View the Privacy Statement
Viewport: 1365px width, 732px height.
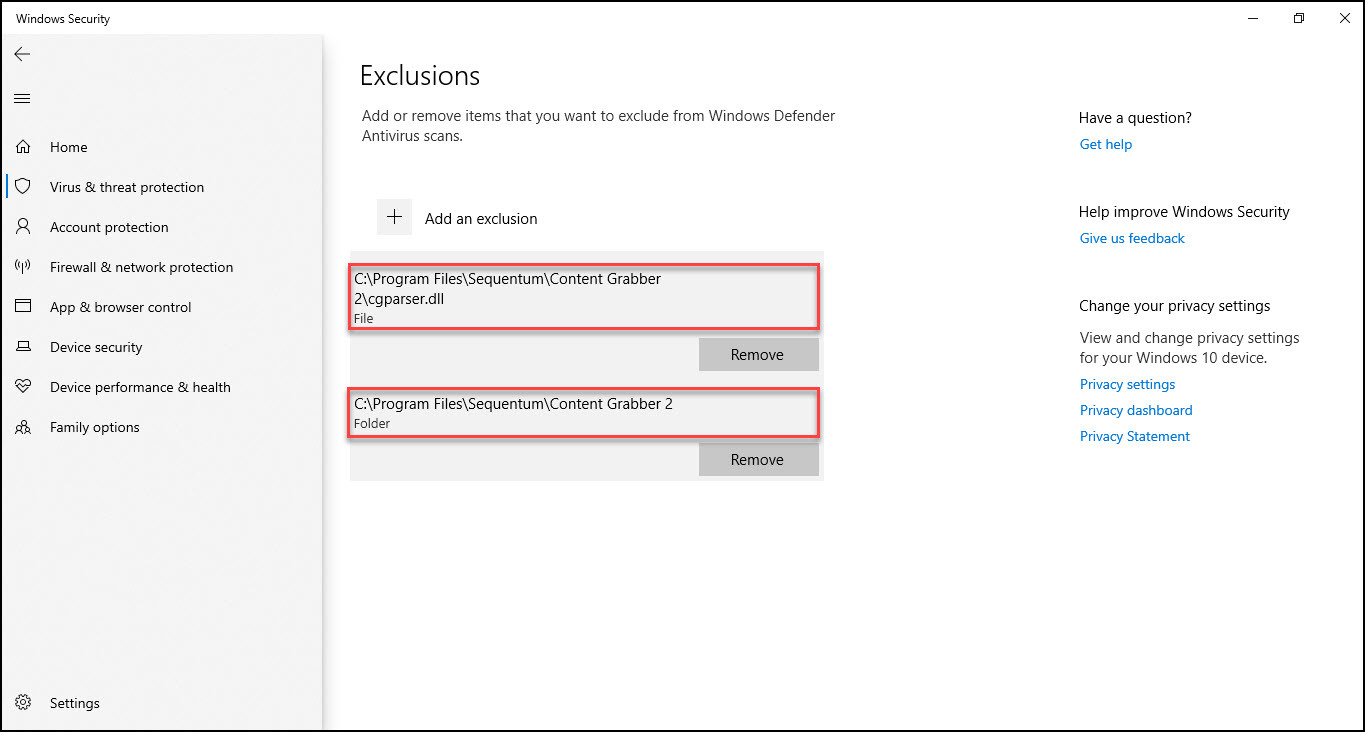pyautogui.click(x=1134, y=436)
